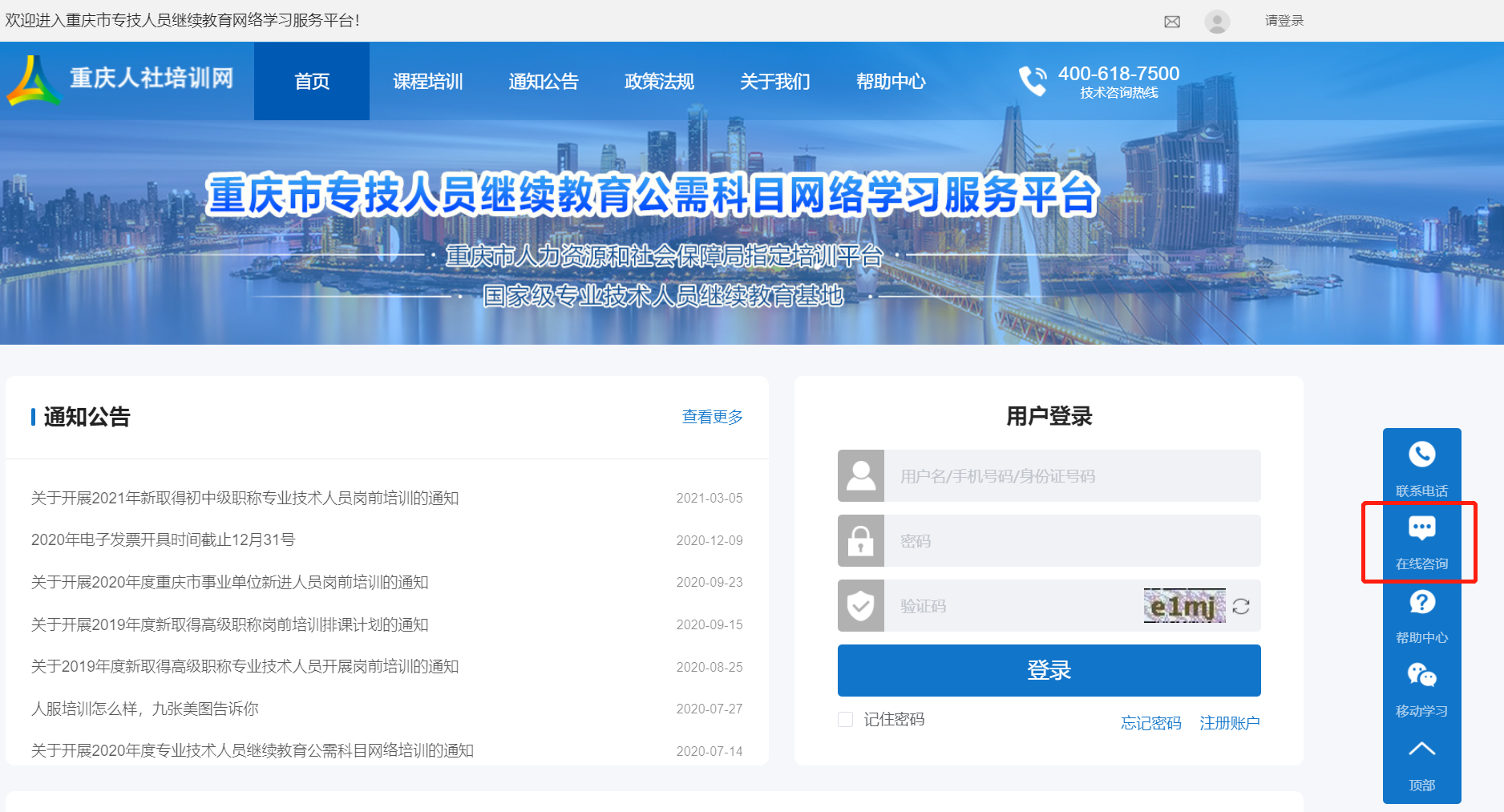Screen dimensions: 1504x812
Task: Tick the 记住密码 checkbox
Action: [x=845, y=719]
